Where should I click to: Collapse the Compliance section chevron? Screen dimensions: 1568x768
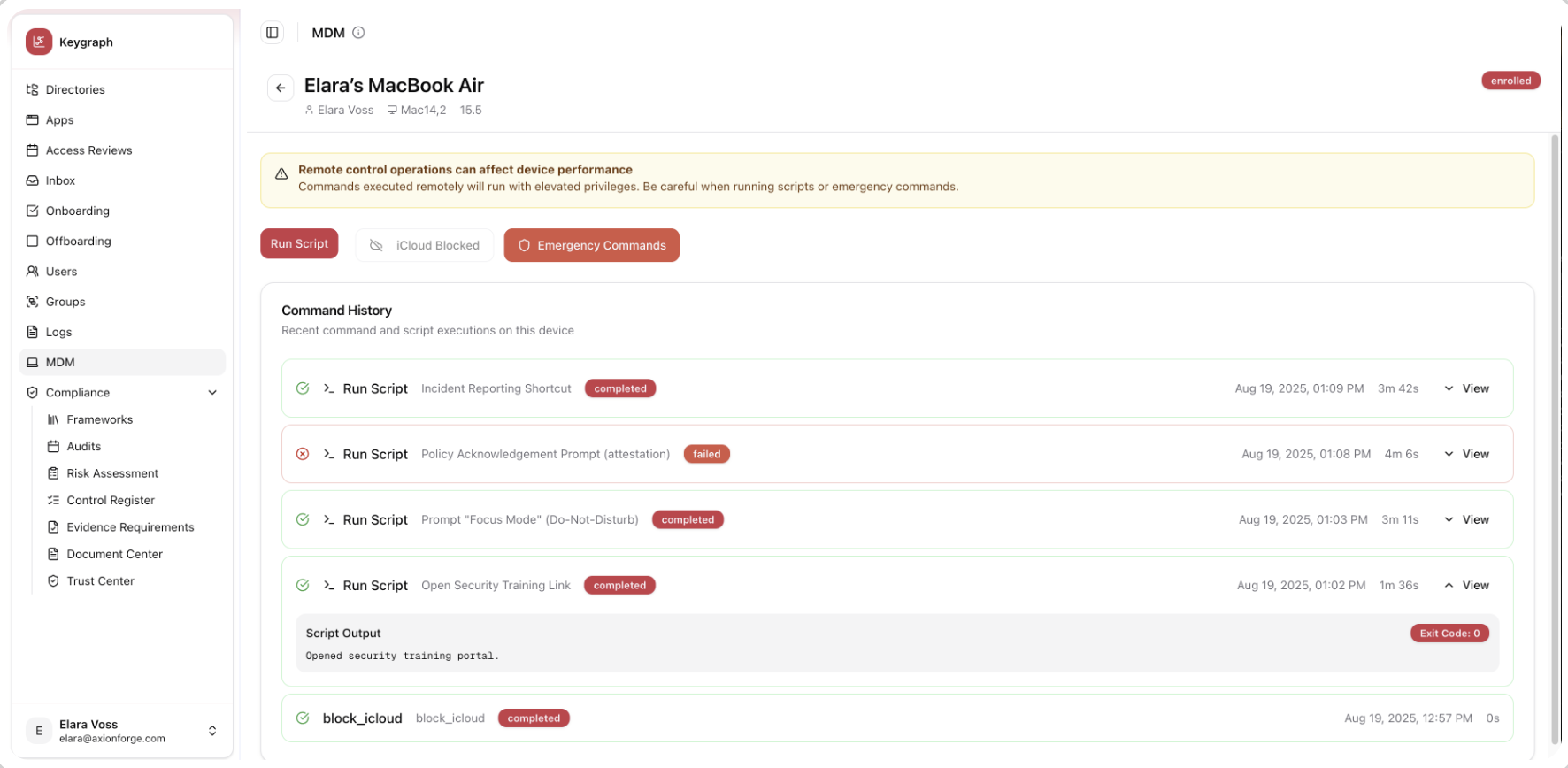pos(212,393)
